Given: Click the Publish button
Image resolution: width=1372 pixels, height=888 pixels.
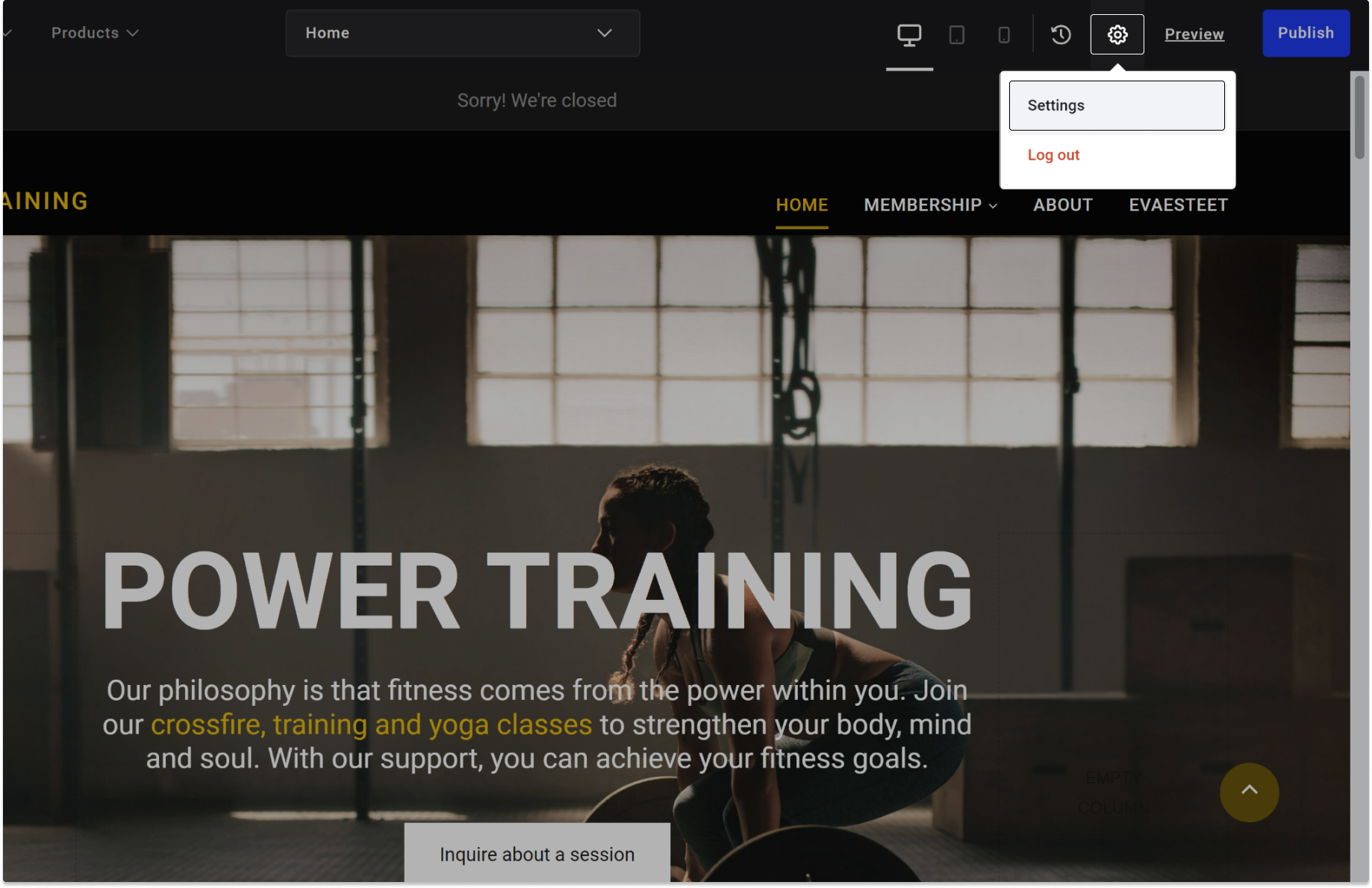Looking at the screenshot, I should click(1306, 33).
